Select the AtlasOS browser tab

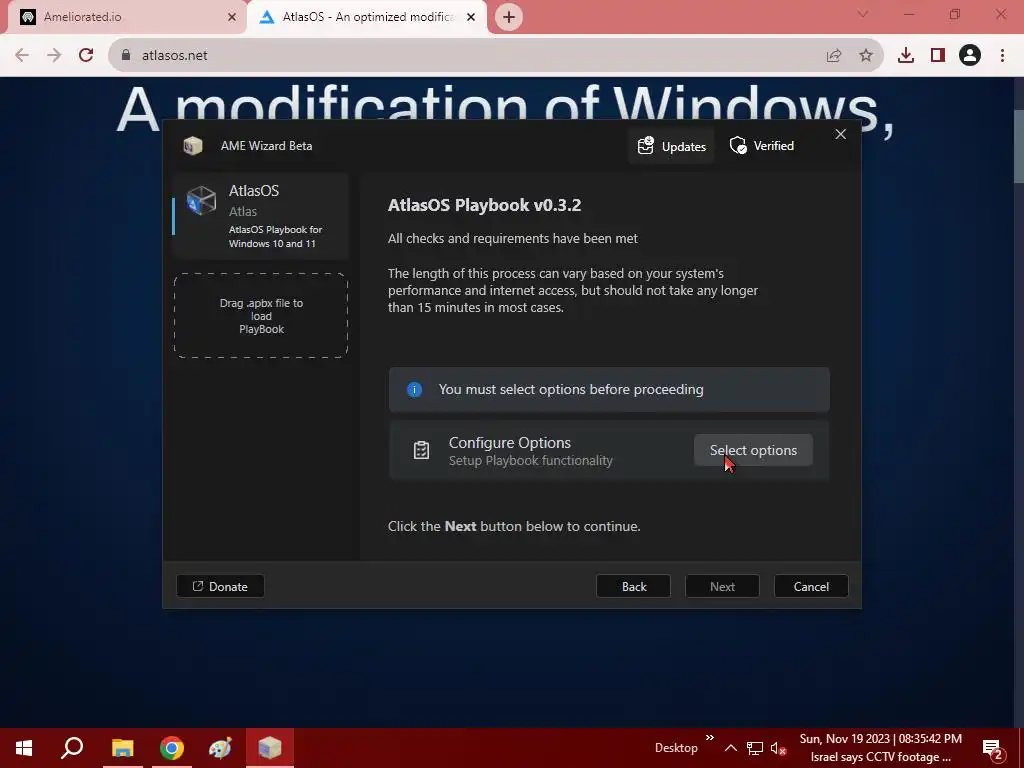pos(366,17)
